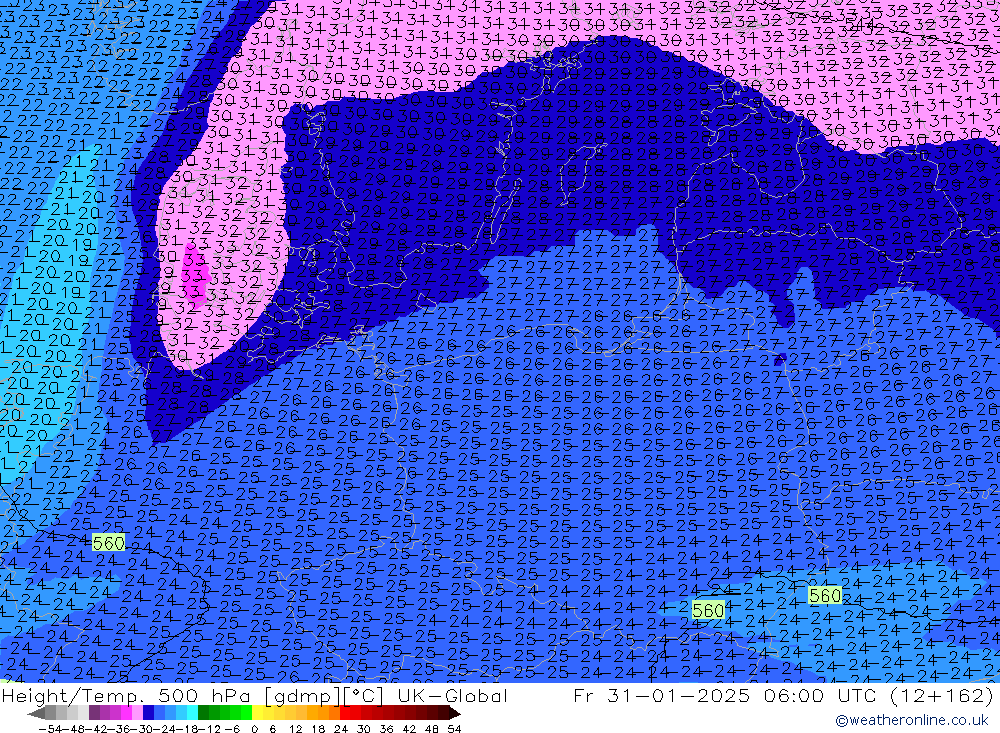The image size is (1000, 733).
Task: Click the cyan swatch in the color scale
Action: [192, 713]
